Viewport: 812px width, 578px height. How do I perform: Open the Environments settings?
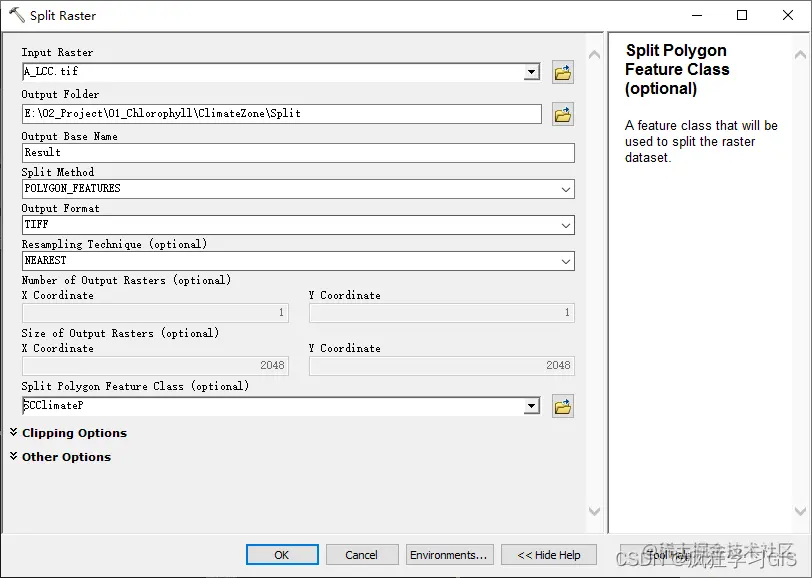[450, 555]
